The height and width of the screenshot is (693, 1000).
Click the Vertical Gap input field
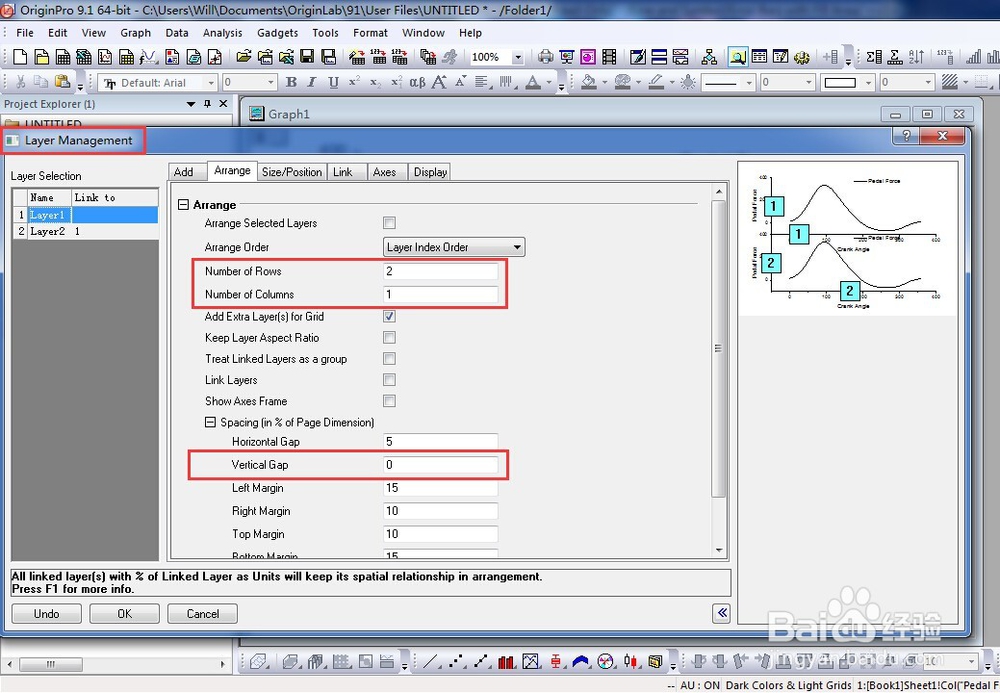[x=440, y=464]
